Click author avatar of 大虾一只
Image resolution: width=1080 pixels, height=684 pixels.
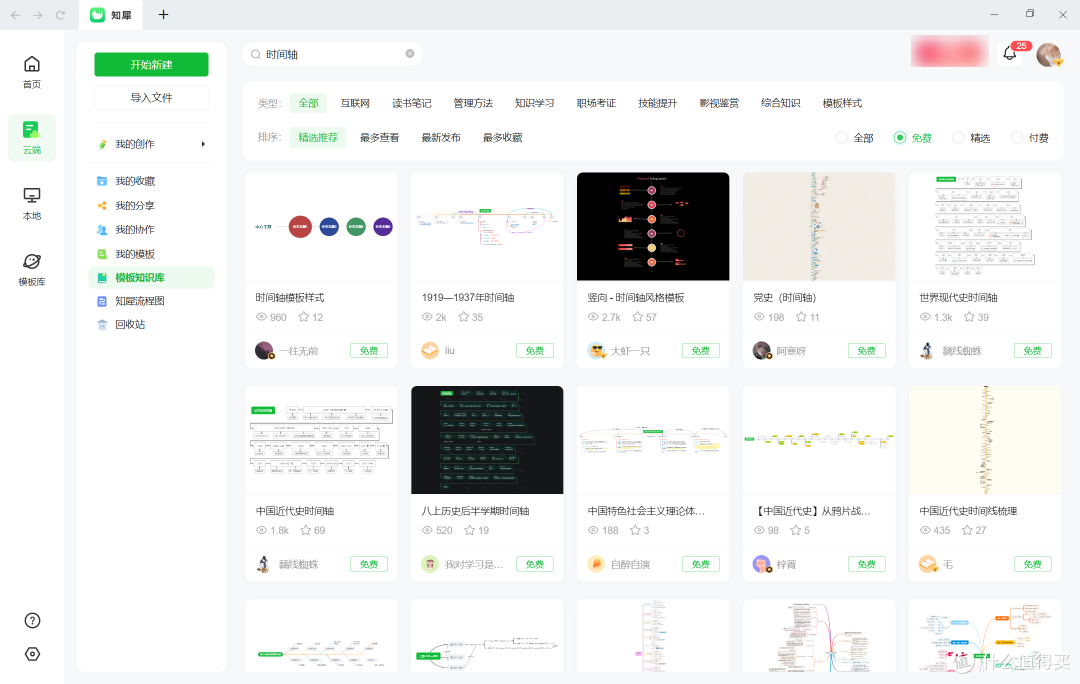[596, 351]
